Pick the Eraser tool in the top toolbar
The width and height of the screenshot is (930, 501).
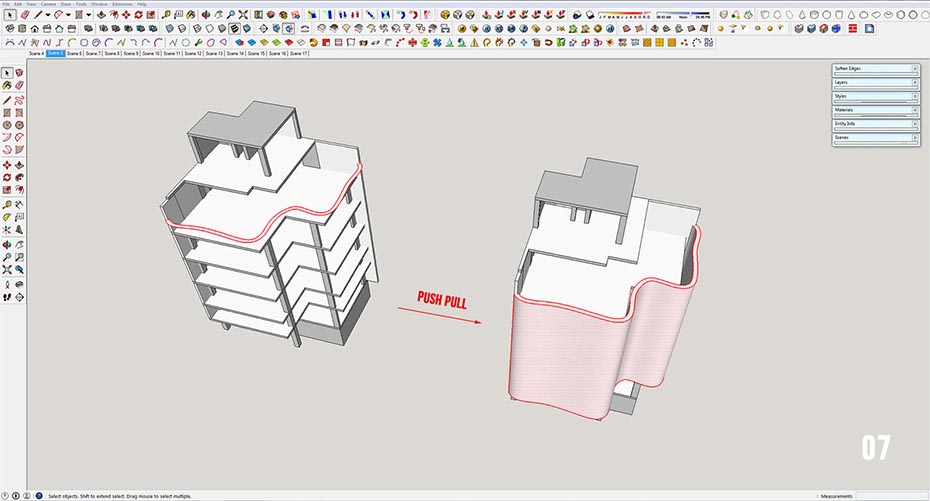[x=25, y=14]
